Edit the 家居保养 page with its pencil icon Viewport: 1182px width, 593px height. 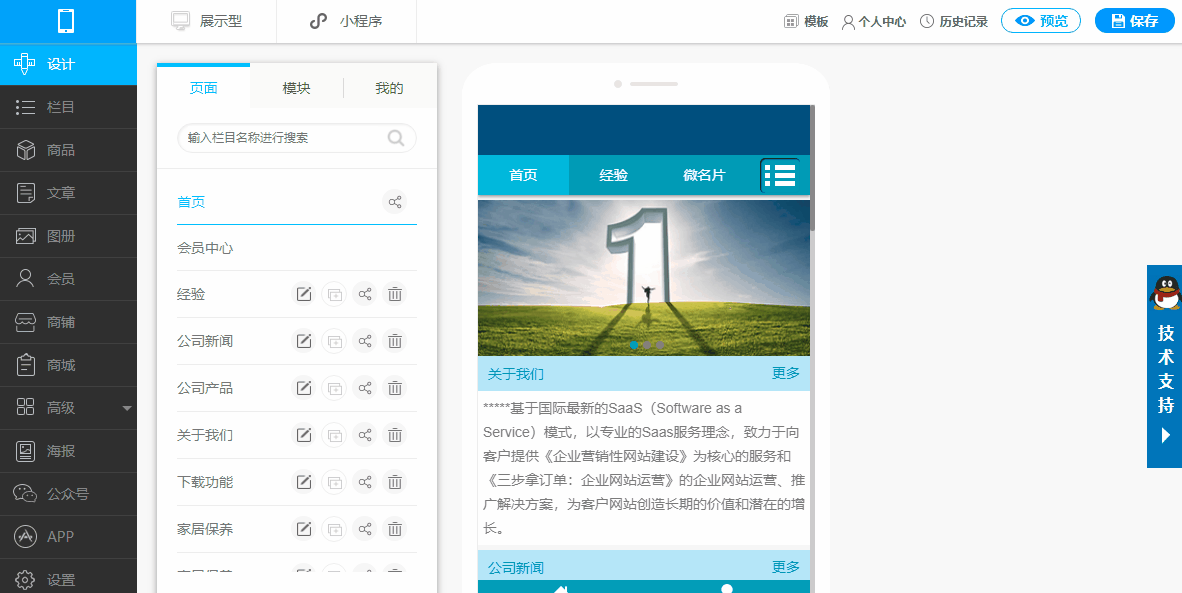pos(303,529)
